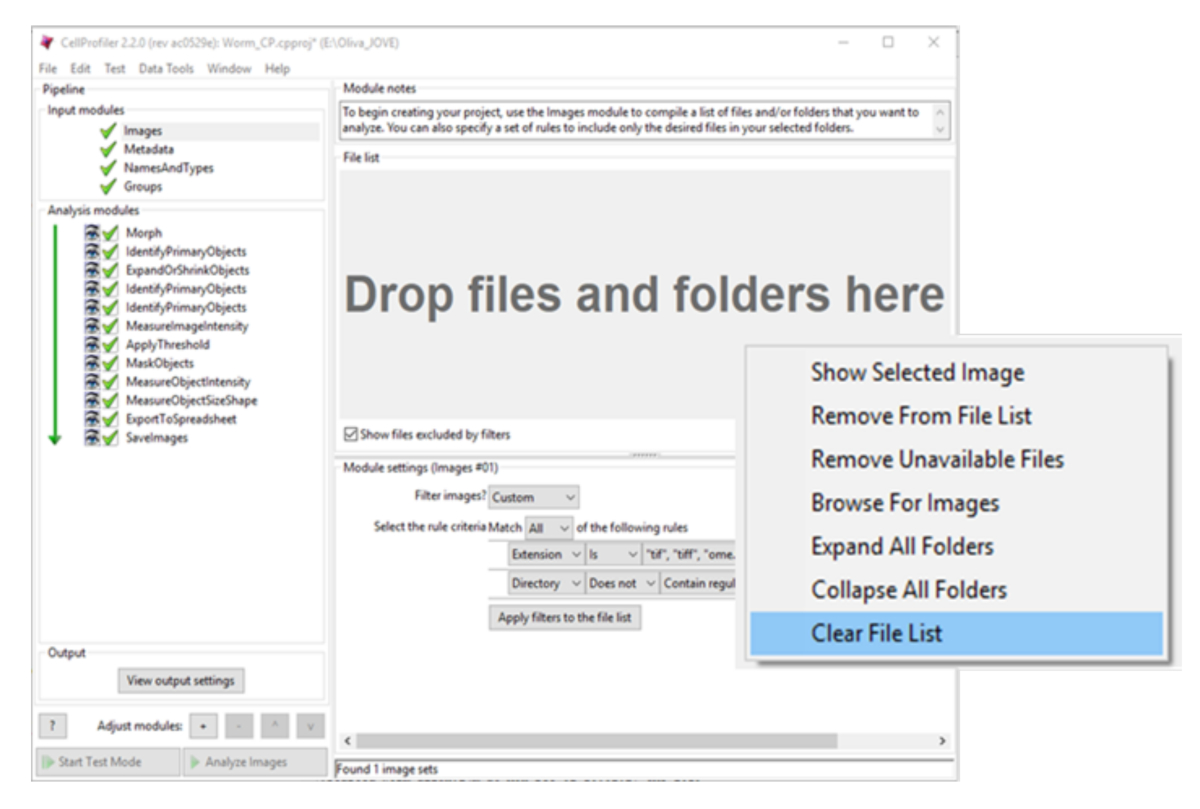Toggle the eye icon for MeasureImageIntensity
Viewport: 1200px width, 809px height.
pos(92,326)
